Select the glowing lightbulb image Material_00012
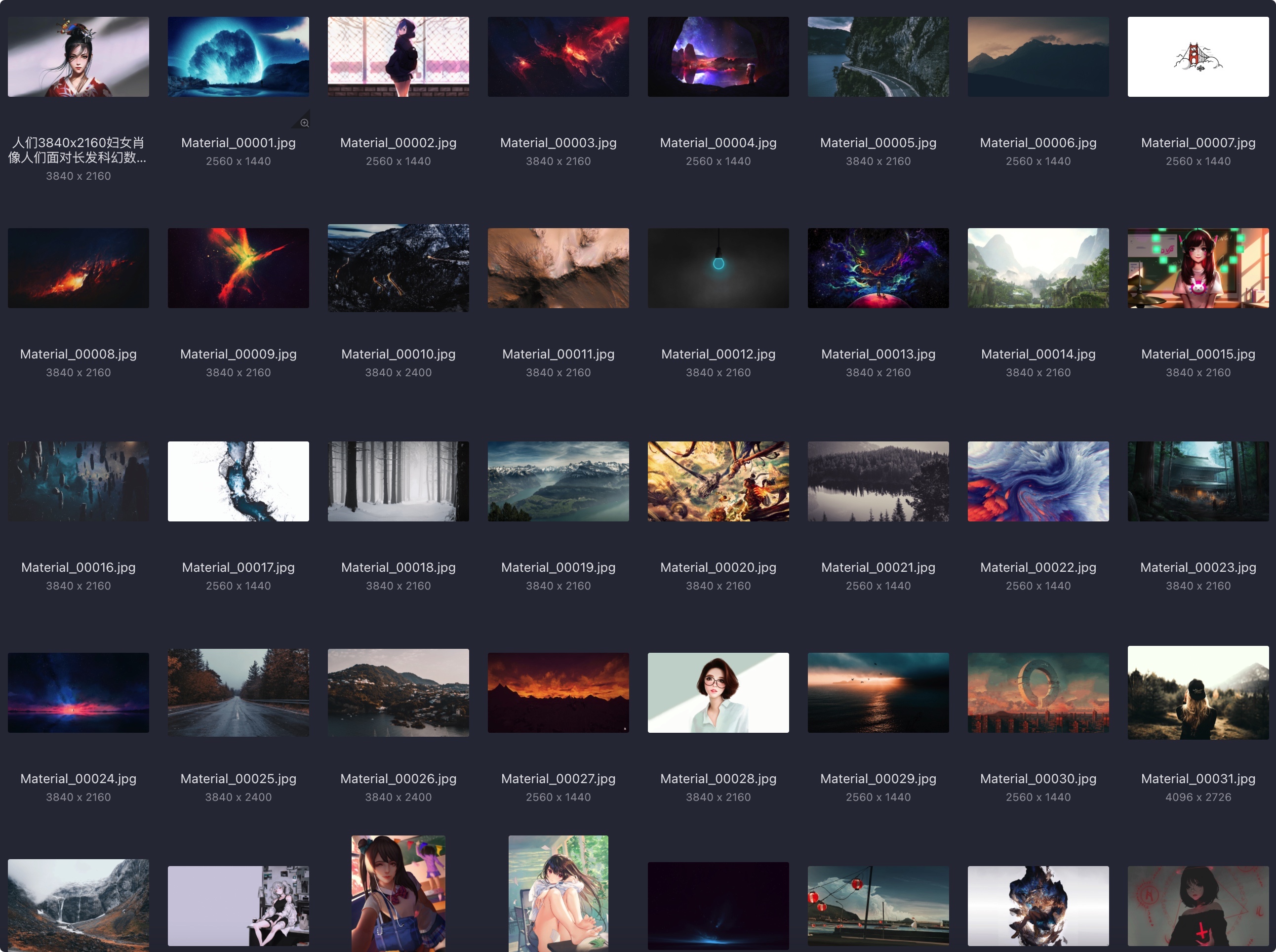Screen dimensions: 1276x952 (718, 268)
